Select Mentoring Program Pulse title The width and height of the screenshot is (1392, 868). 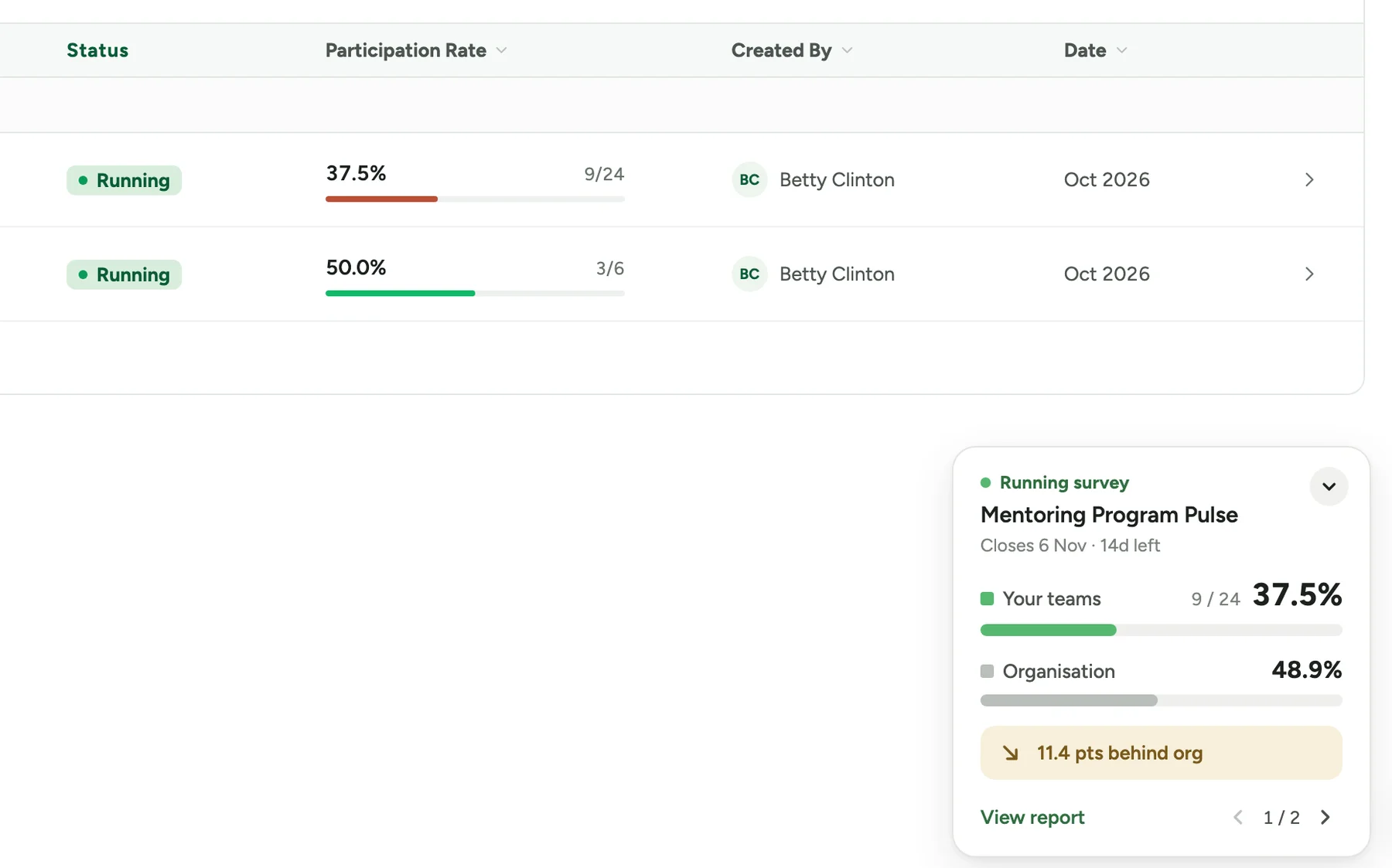point(1109,516)
